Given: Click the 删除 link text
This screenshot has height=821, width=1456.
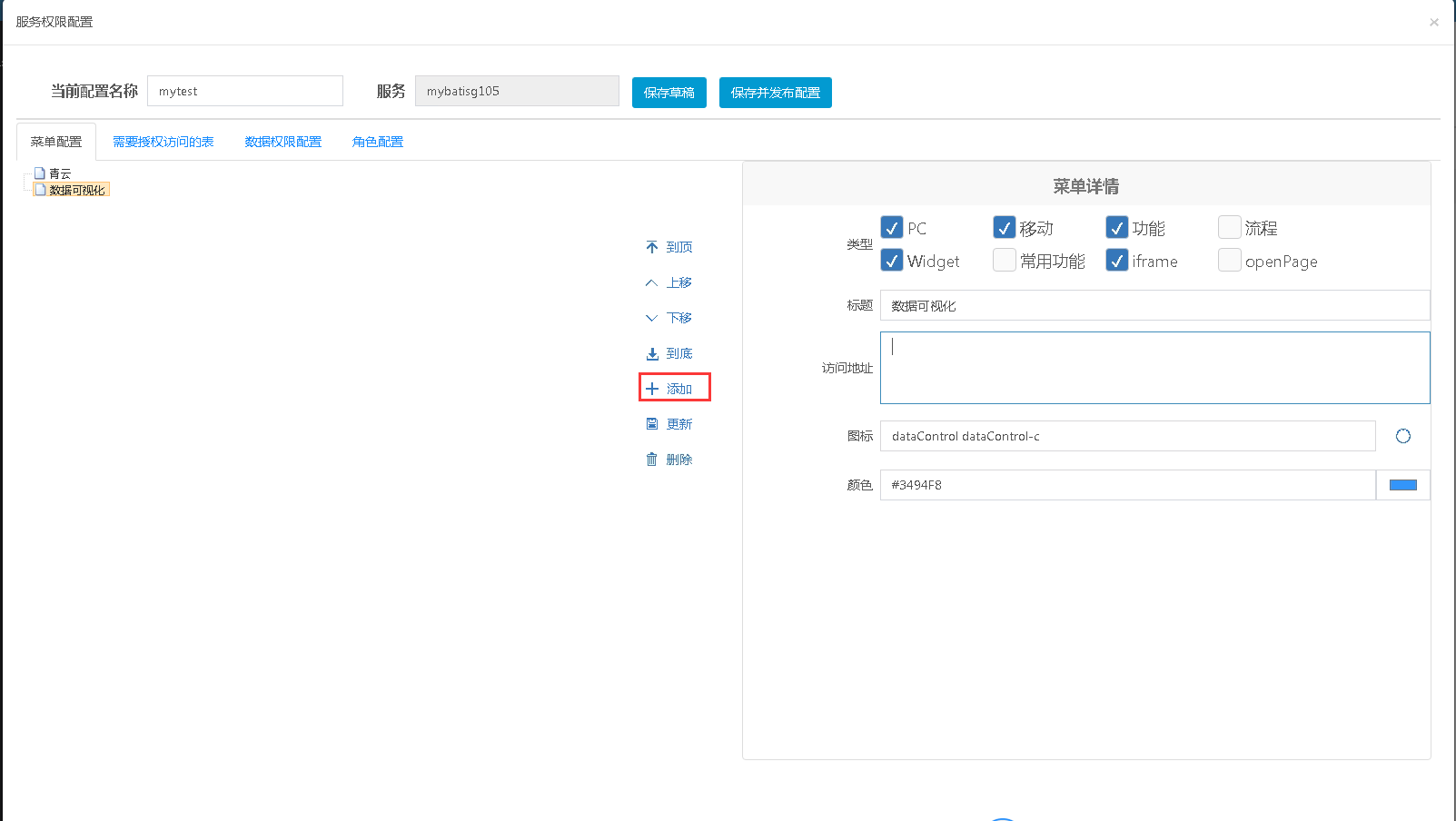Looking at the screenshot, I should pos(679,460).
